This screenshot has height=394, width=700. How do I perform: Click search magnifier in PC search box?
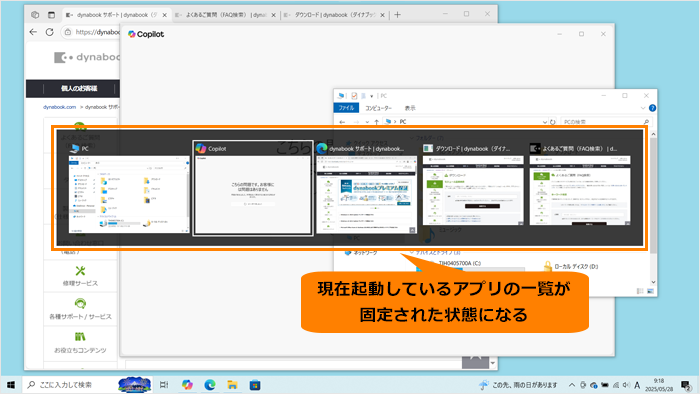[646, 122]
